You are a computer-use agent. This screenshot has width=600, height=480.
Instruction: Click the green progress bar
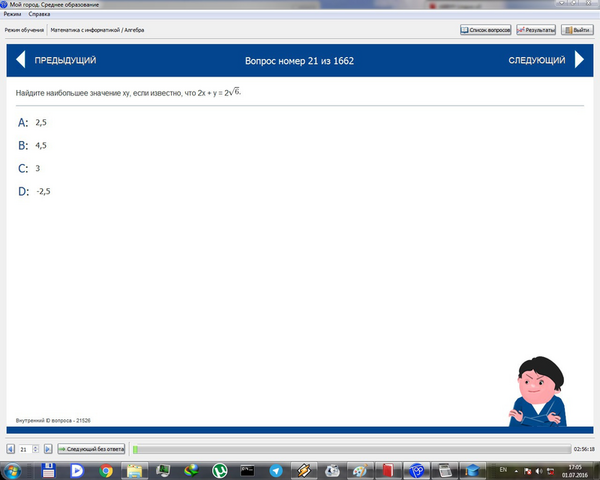pos(352,449)
